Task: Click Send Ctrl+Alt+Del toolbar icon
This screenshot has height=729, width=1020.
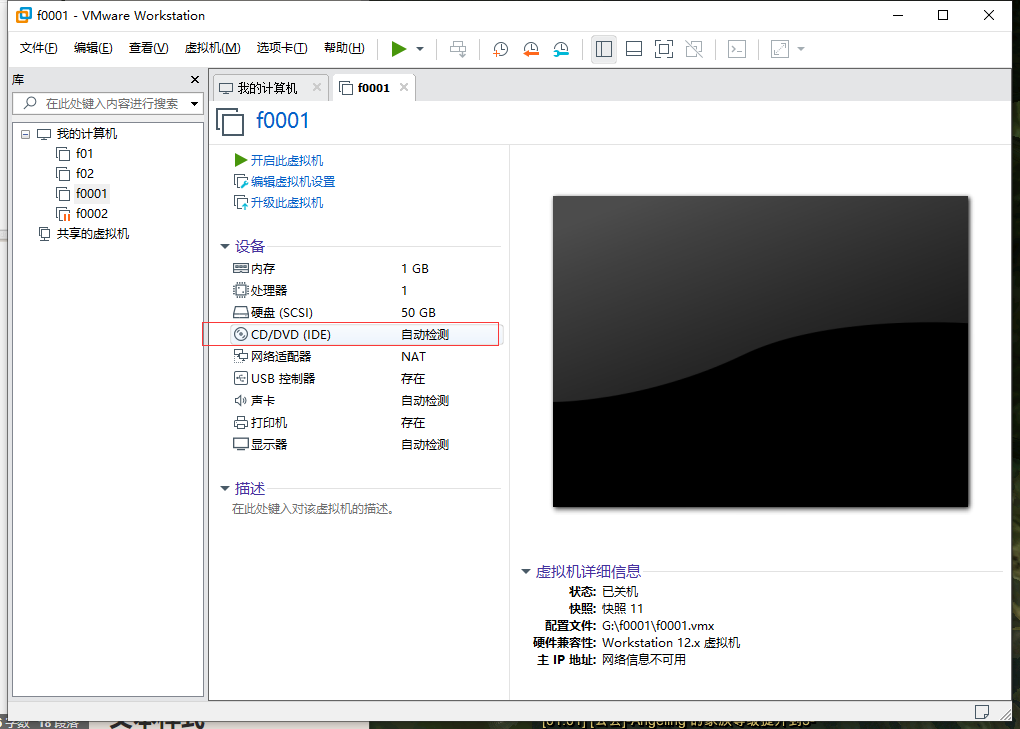Action: tap(458, 49)
